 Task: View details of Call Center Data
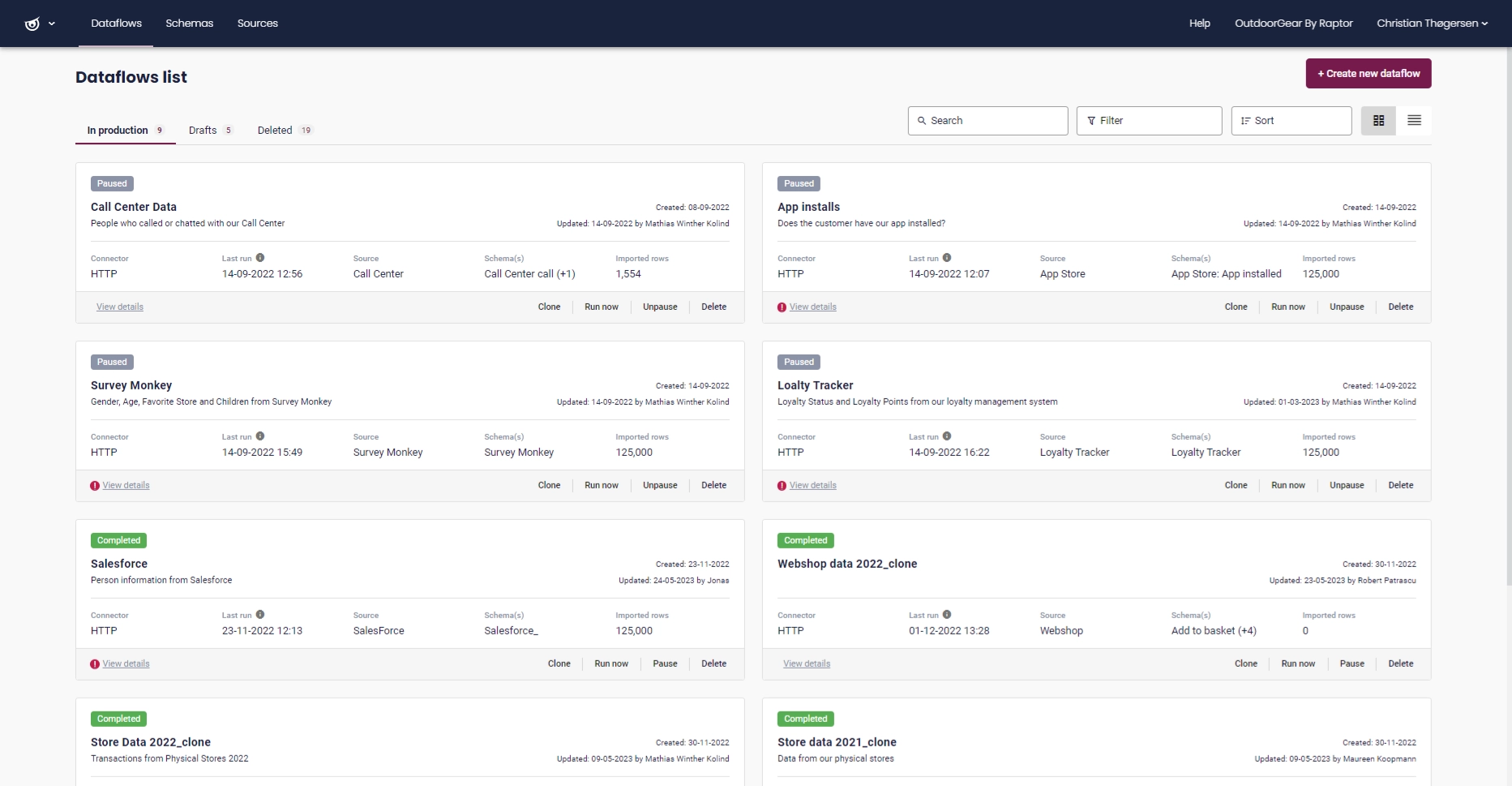[120, 307]
